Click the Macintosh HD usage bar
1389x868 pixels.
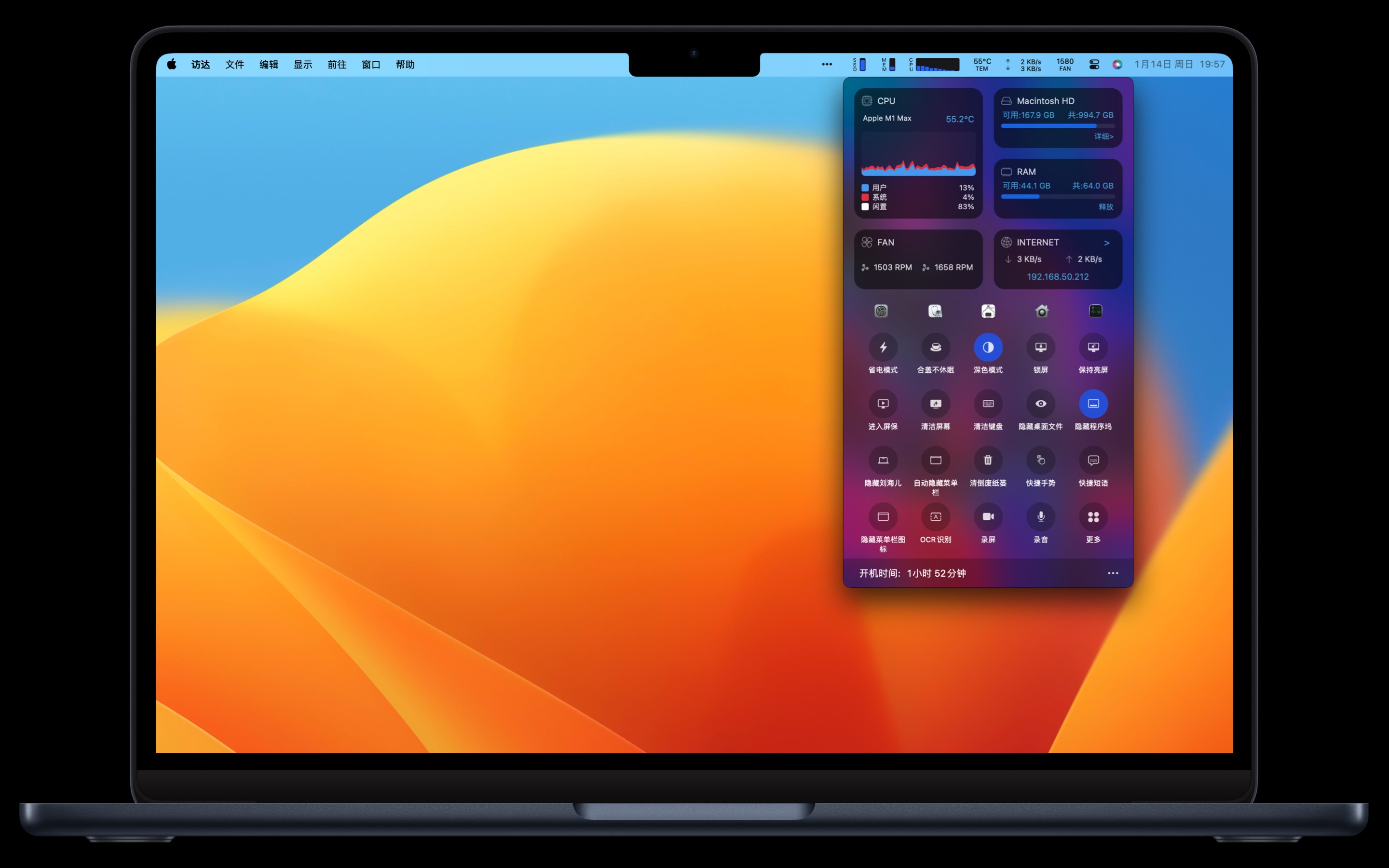point(1057,126)
